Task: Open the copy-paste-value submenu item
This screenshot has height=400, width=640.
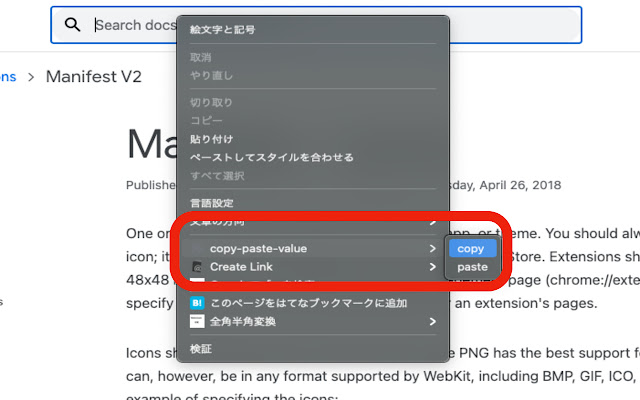Action: pyautogui.click(x=313, y=248)
